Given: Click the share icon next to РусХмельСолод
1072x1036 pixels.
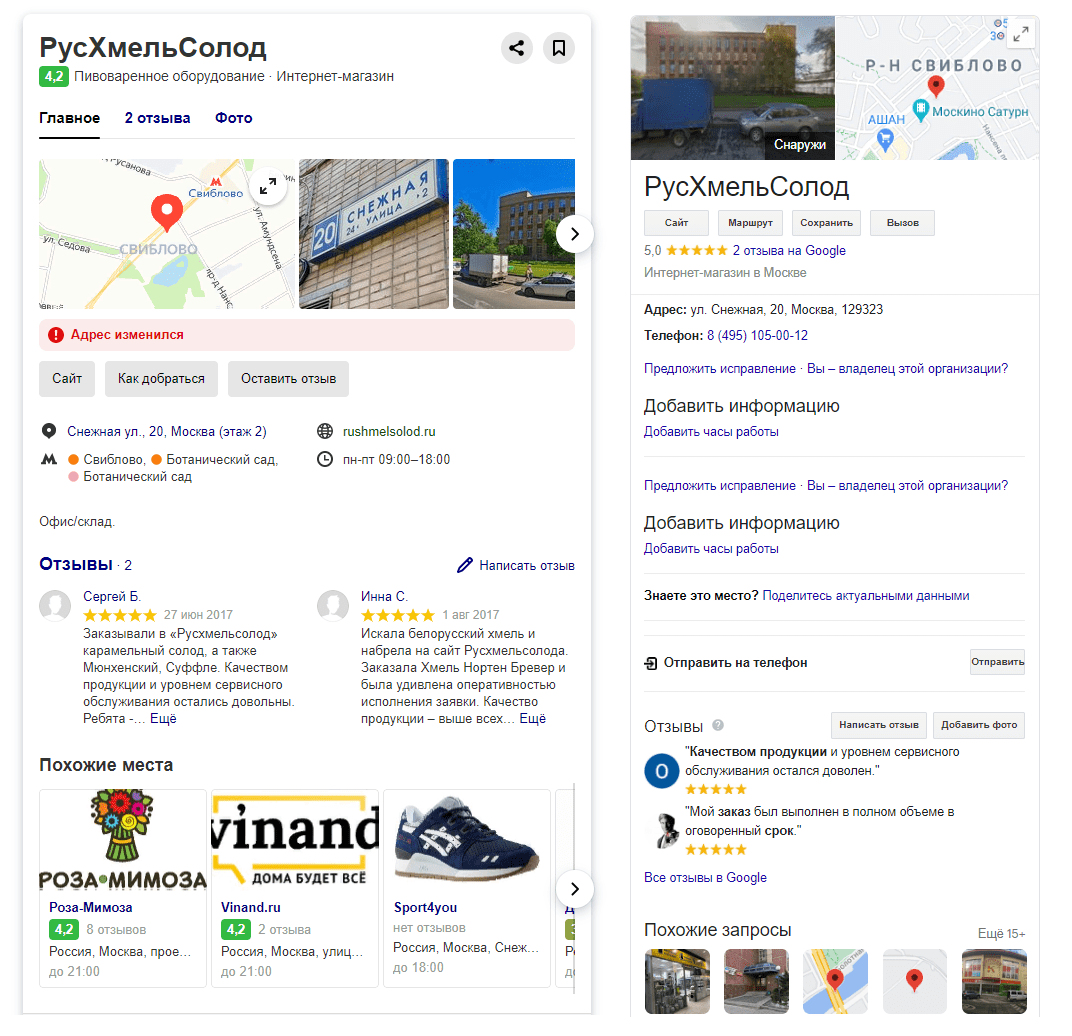Looking at the screenshot, I should click(517, 48).
